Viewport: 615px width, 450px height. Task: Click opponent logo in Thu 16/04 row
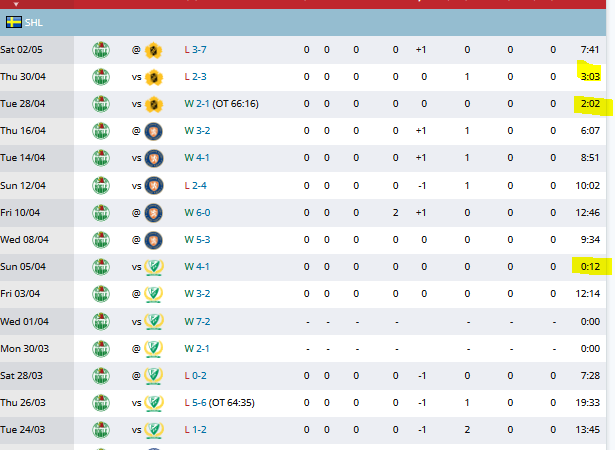[x=154, y=131]
